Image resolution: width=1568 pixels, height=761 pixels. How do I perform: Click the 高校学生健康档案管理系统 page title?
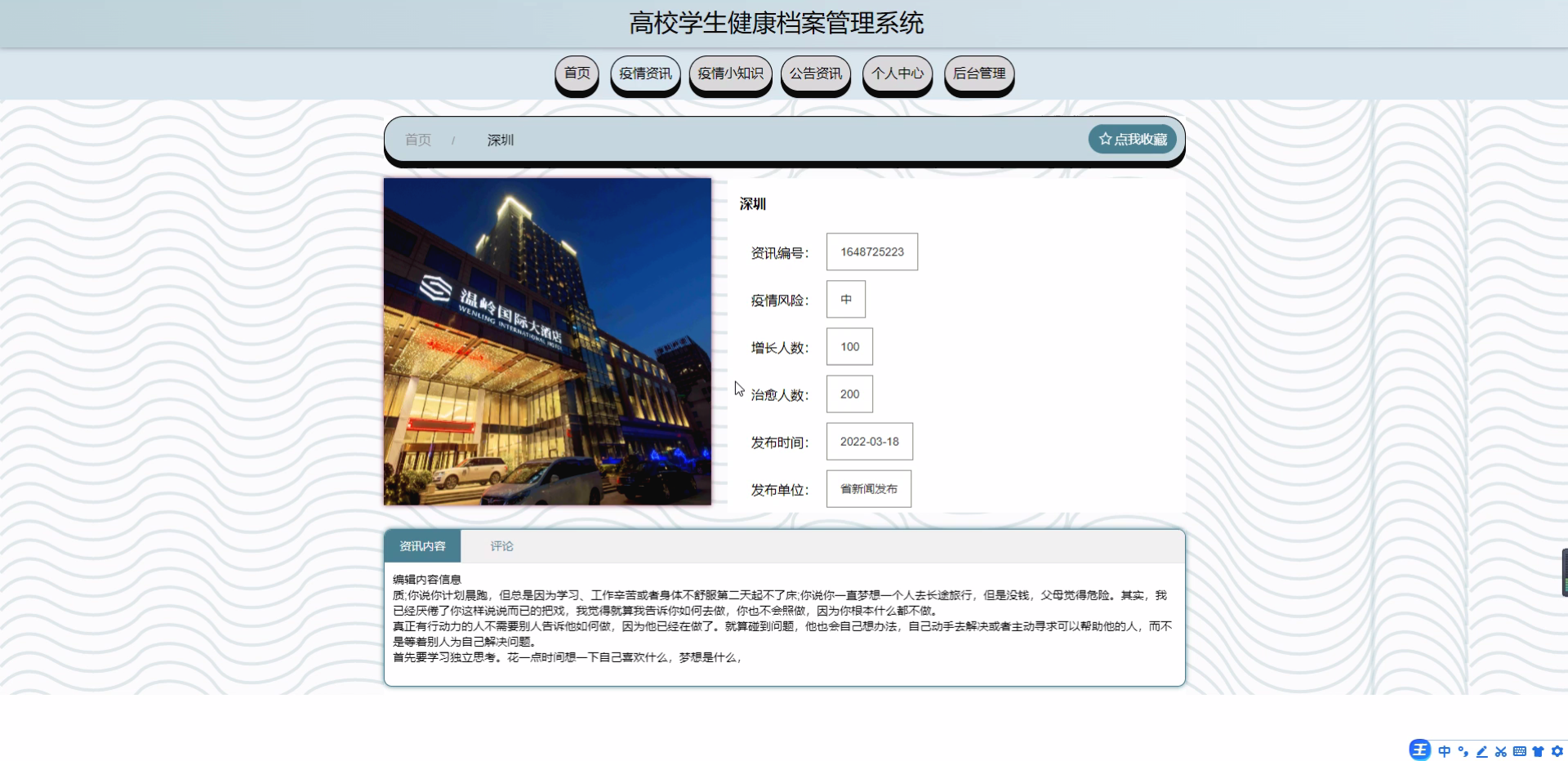click(x=776, y=23)
